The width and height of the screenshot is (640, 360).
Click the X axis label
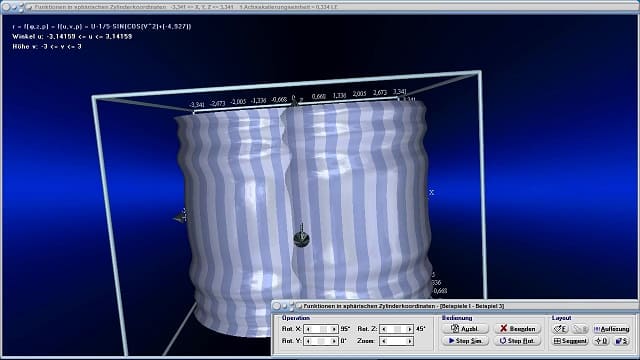click(431, 192)
